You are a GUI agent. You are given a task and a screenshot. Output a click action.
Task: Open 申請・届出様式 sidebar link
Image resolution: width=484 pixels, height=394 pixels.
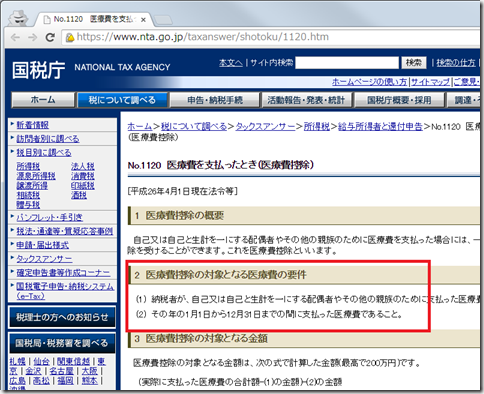(x=43, y=245)
